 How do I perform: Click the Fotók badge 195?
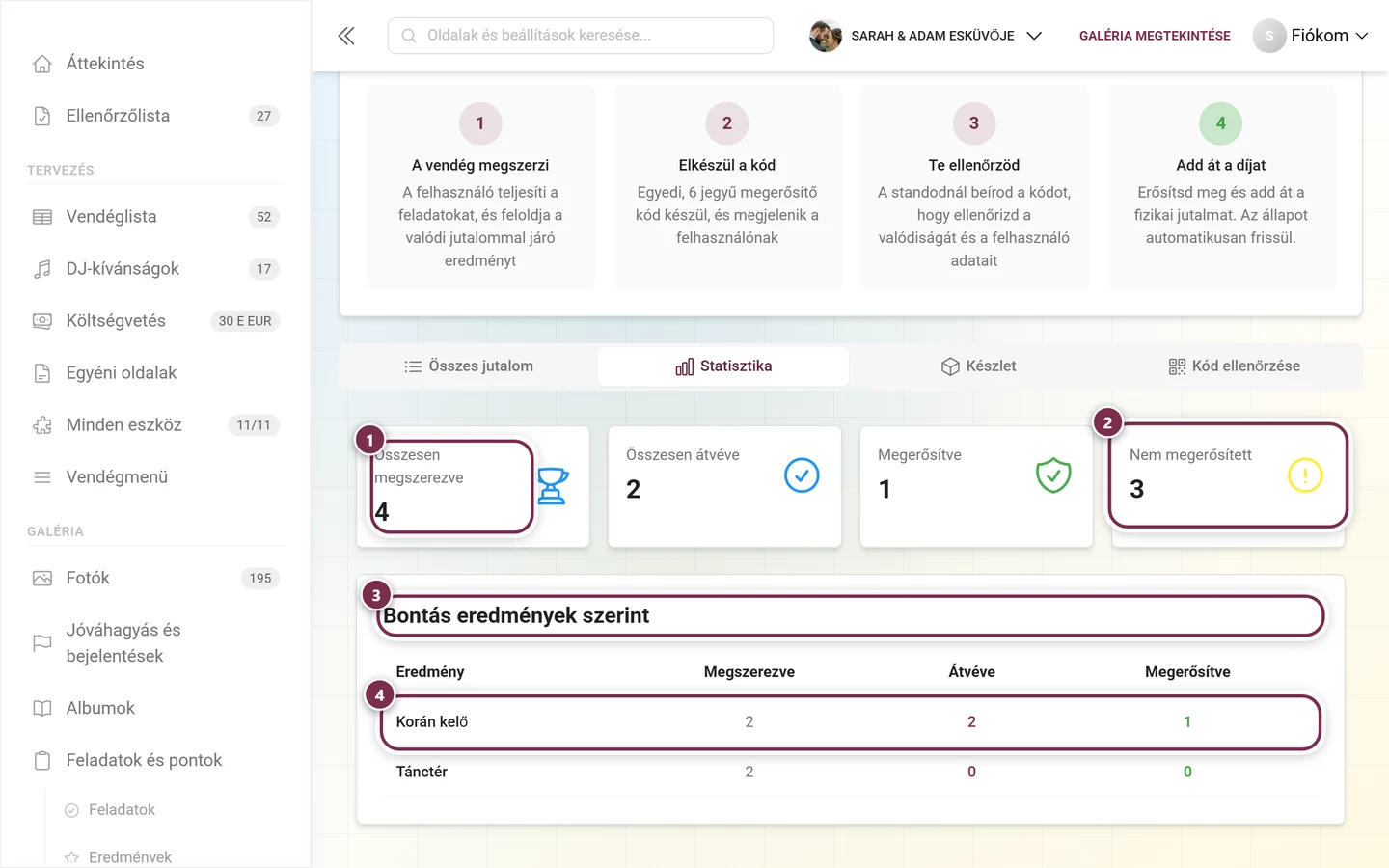pos(260,579)
